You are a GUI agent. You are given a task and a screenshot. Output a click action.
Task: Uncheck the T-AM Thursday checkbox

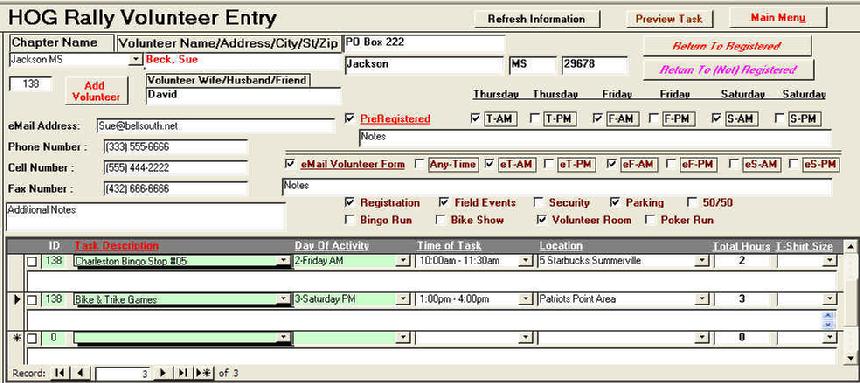click(x=476, y=118)
